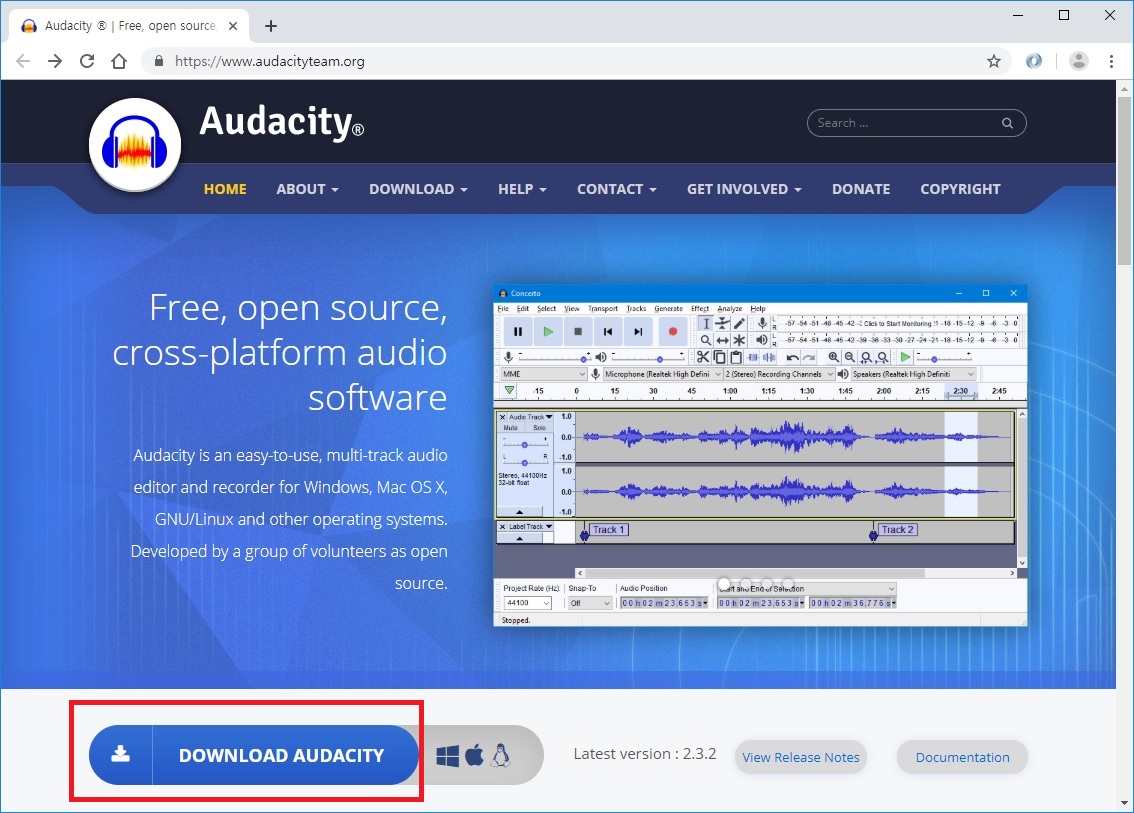Click the Stop button in Audacity screenshot
This screenshot has width=1134, height=813.
tap(578, 332)
